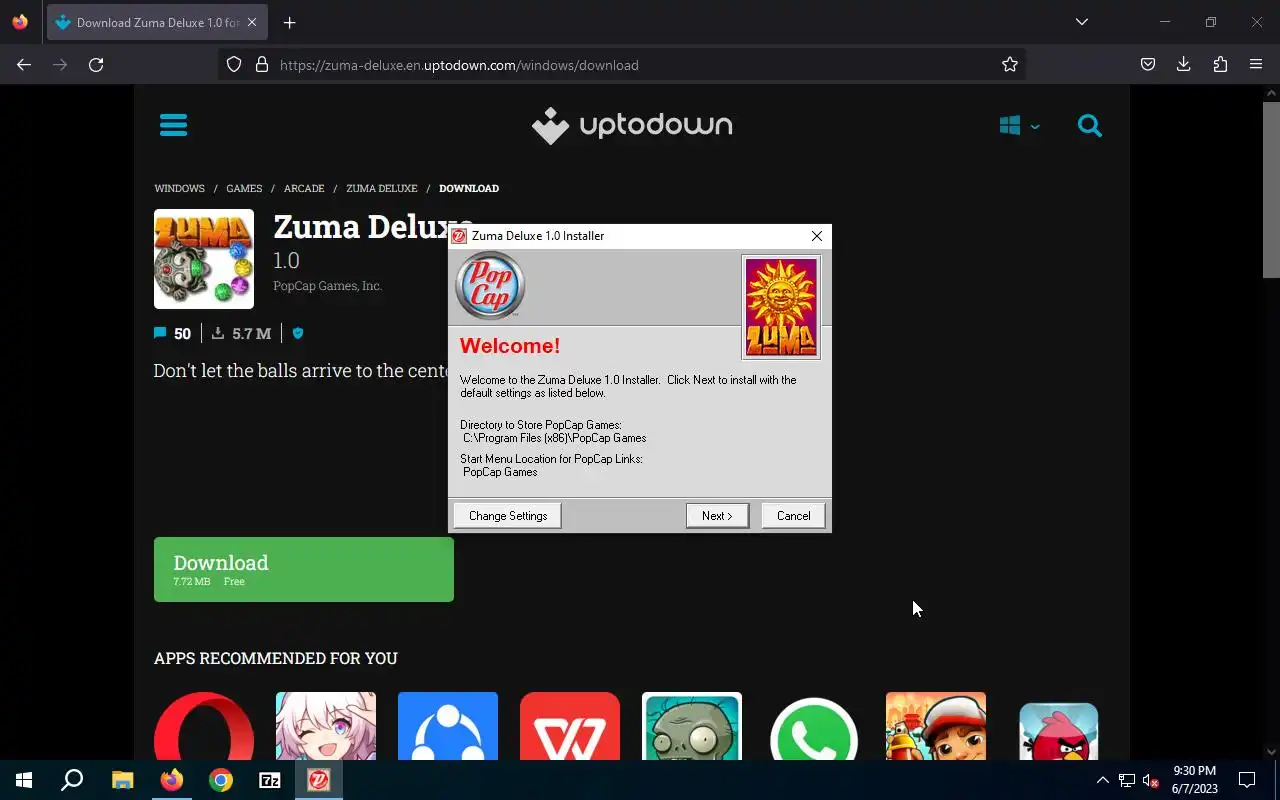Open 7-Zip from the taskbar
The image size is (1280, 800).
(270, 780)
